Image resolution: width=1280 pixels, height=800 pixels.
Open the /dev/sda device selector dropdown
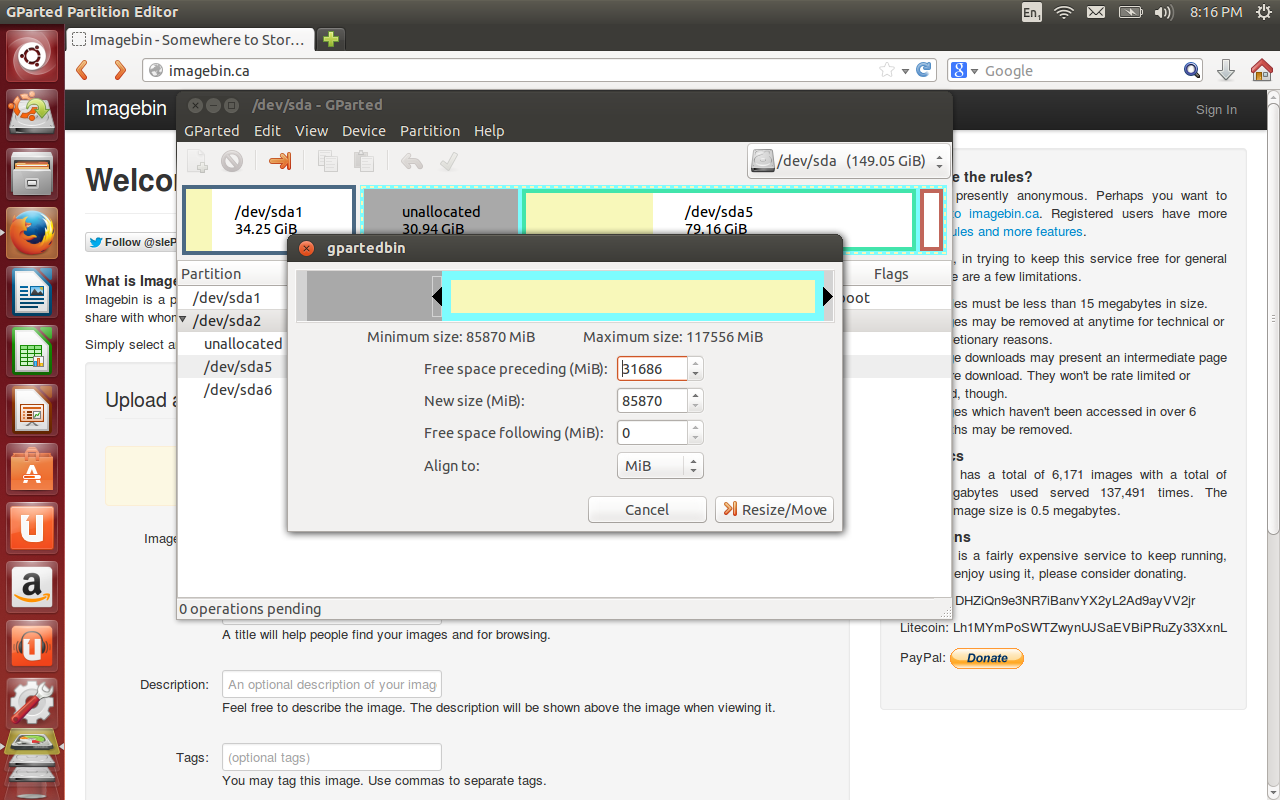point(848,160)
